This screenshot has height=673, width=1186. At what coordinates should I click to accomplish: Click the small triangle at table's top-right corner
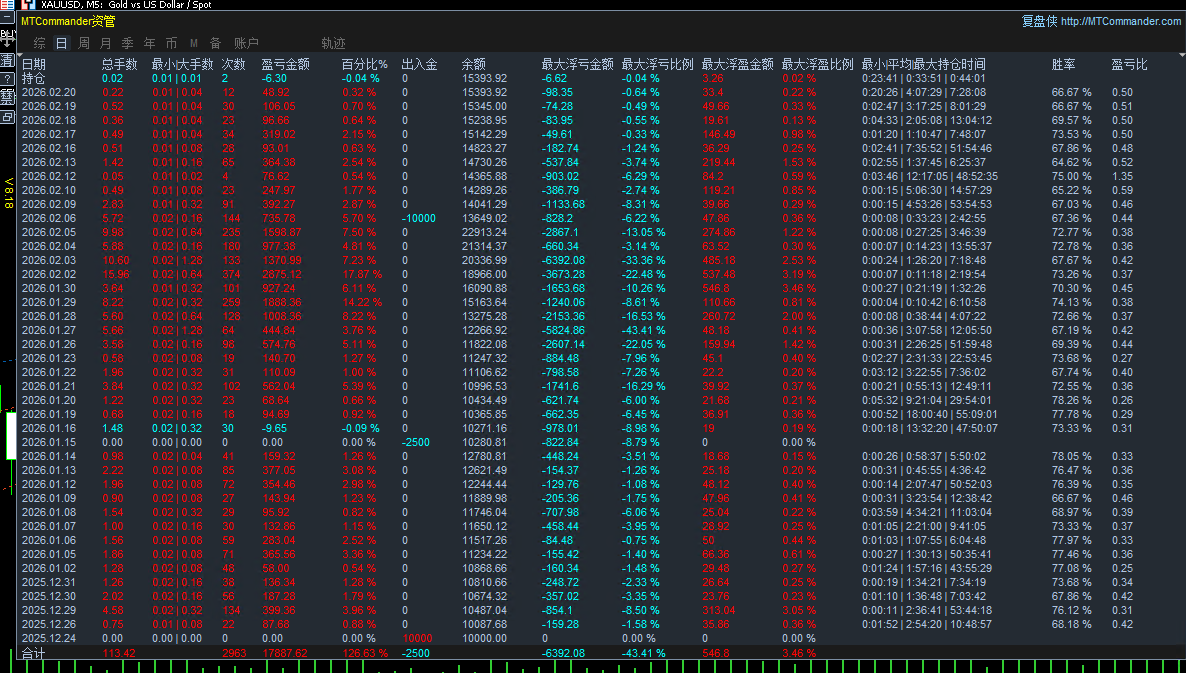[1182, 54]
